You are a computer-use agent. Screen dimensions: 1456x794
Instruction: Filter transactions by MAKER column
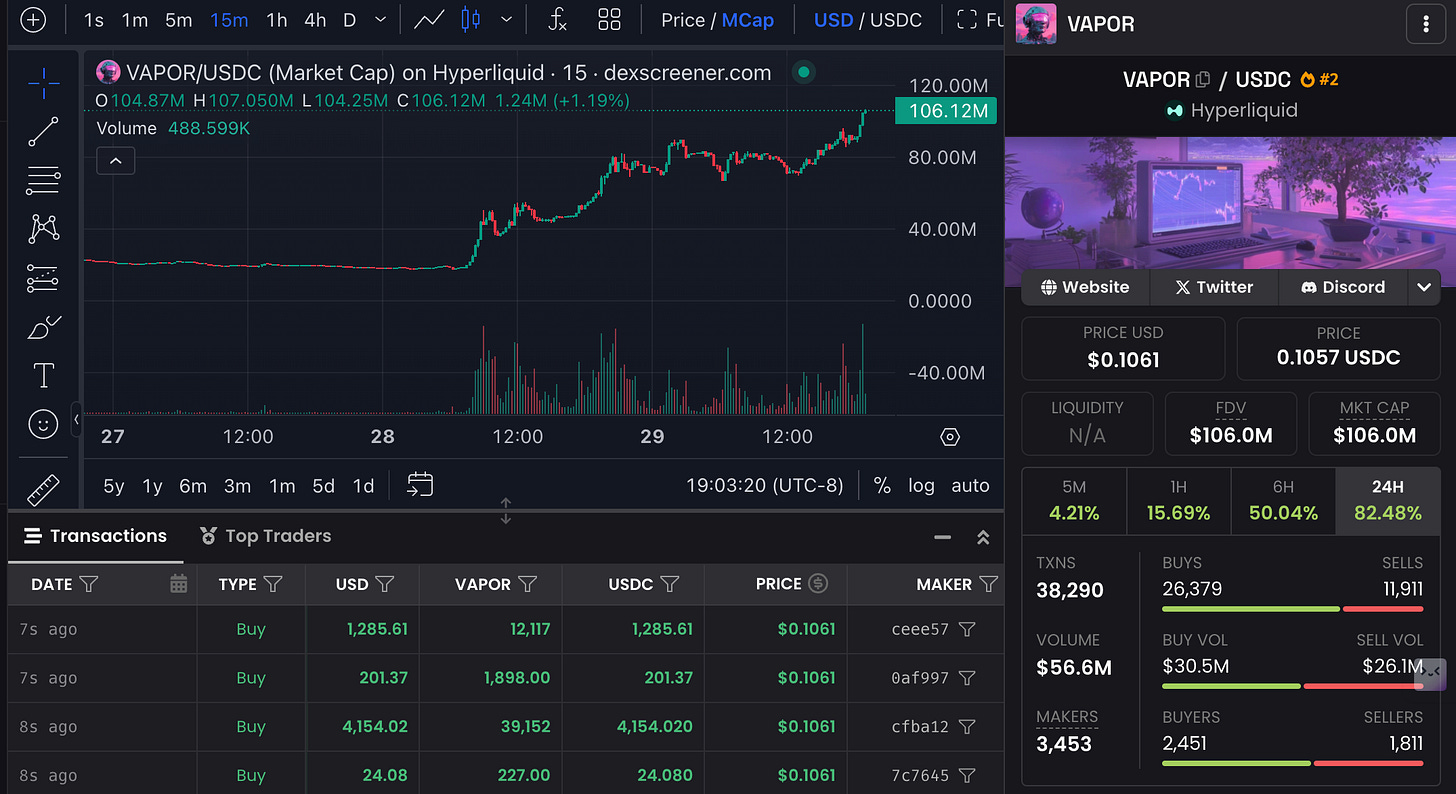click(x=989, y=584)
